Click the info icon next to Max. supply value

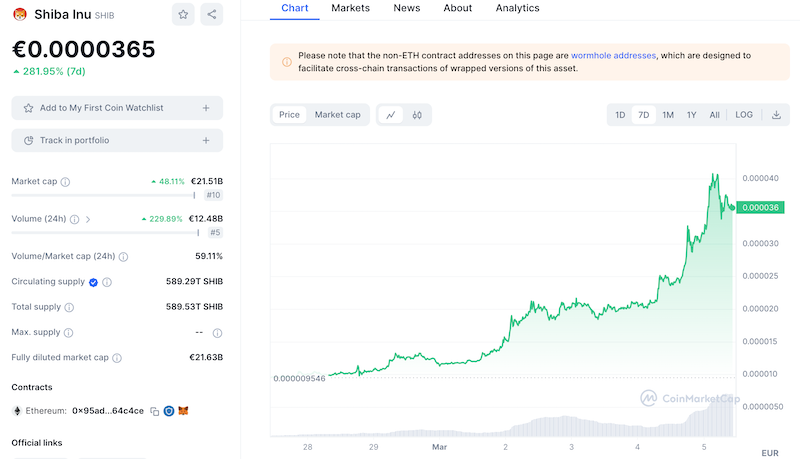pos(217,333)
